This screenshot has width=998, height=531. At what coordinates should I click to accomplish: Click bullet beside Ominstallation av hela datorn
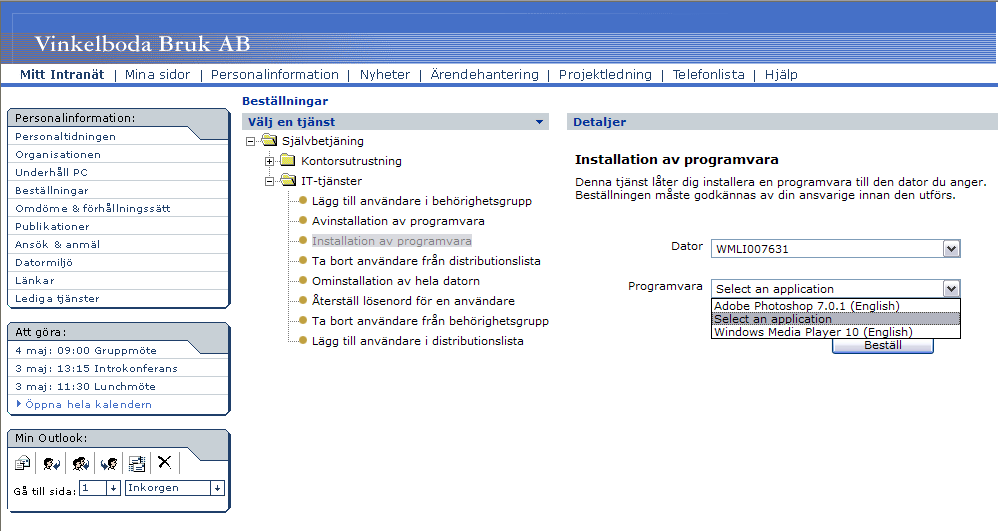303,281
